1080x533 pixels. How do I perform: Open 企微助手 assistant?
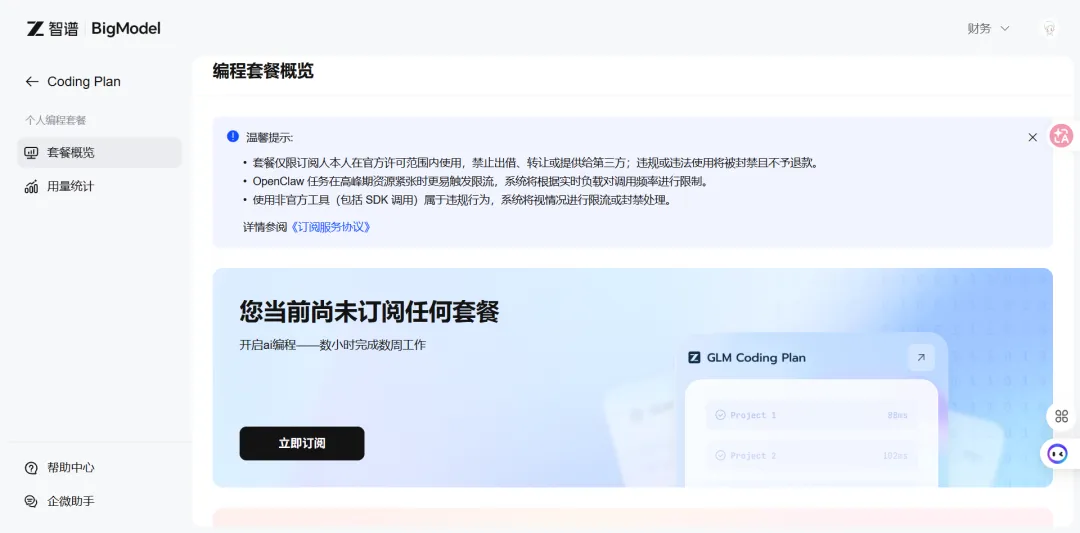click(x=70, y=501)
